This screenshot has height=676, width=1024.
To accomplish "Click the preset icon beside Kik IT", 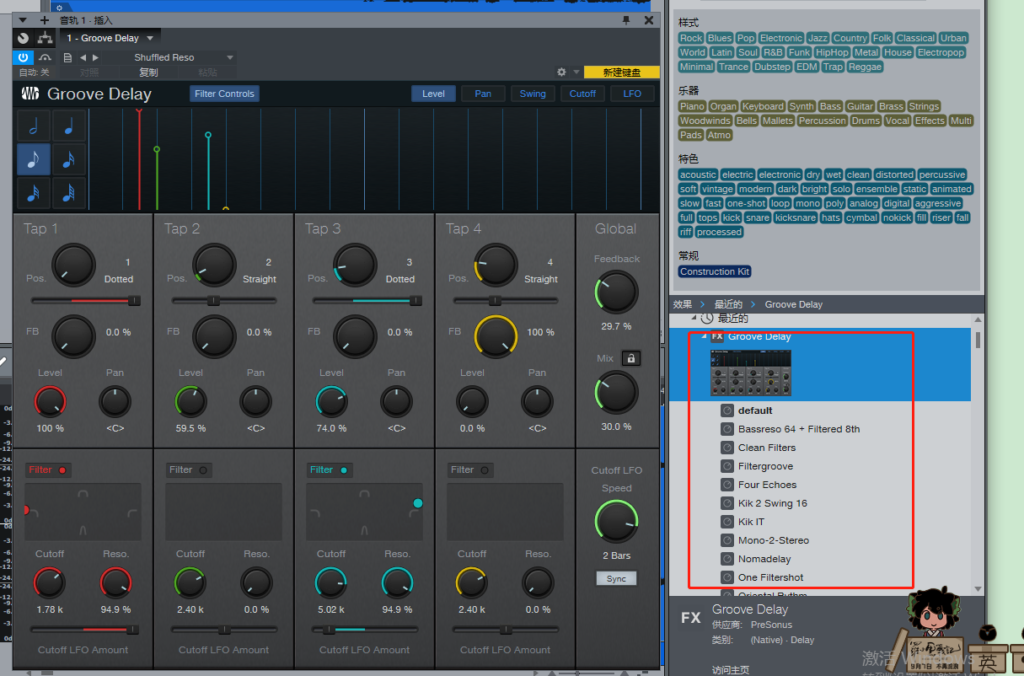I will 727,522.
